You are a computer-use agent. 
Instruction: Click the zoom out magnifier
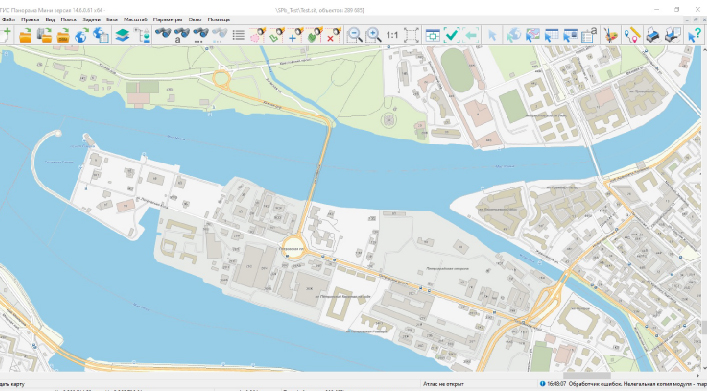click(355, 35)
